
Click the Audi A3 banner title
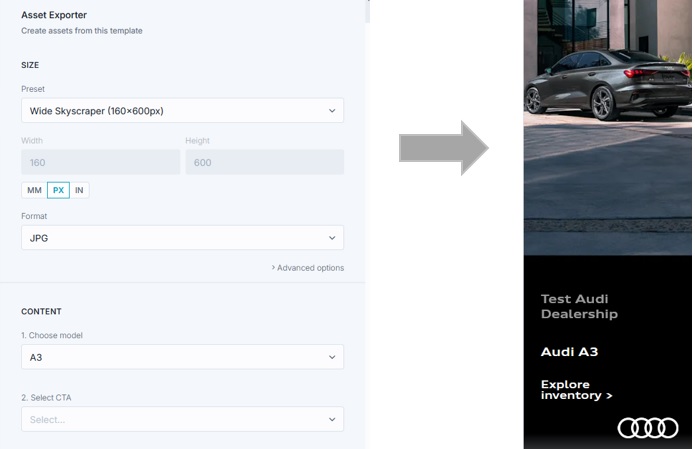pyautogui.click(x=569, y=352)
